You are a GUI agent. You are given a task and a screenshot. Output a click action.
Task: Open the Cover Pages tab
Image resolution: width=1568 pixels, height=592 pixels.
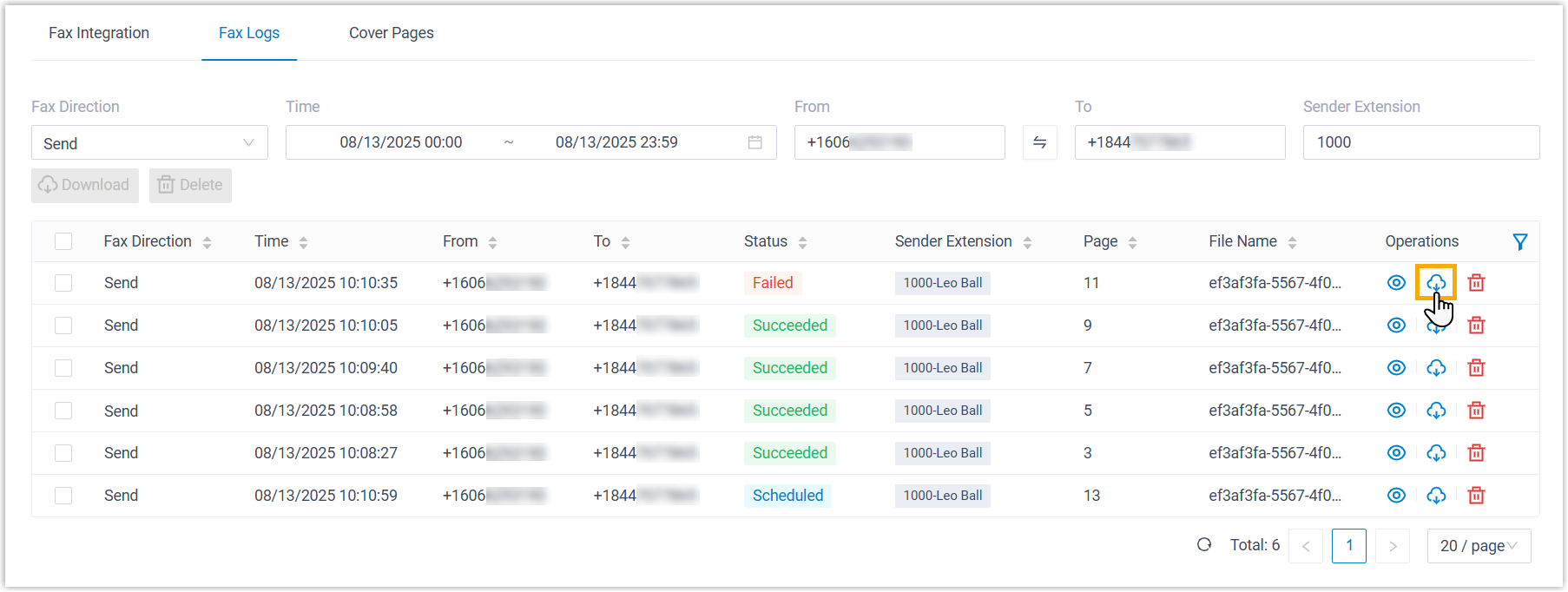[x=391, y=33]
